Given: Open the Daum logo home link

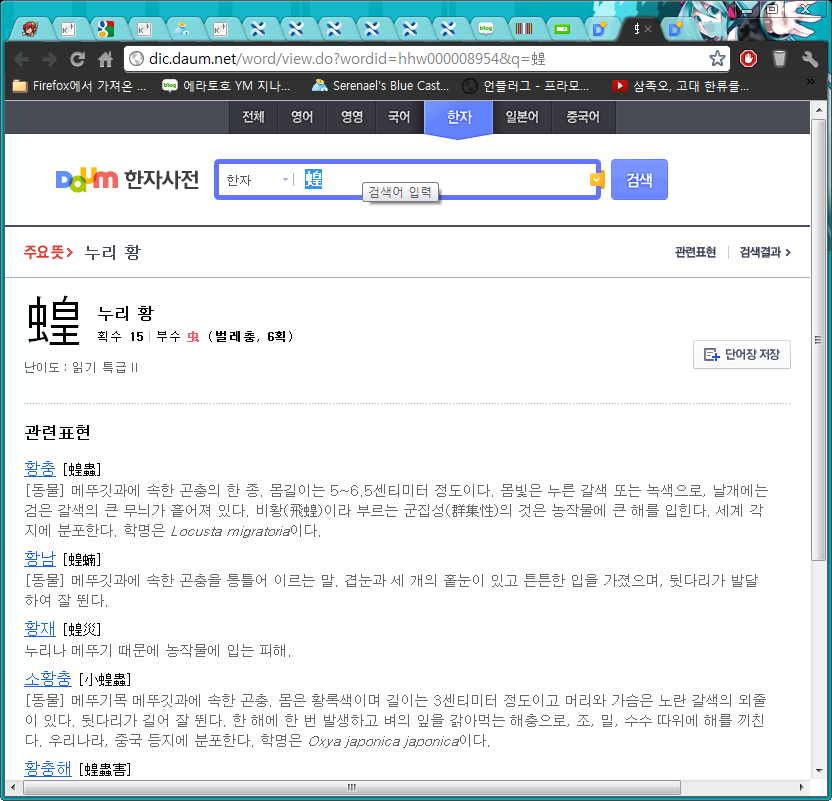Looking at the screenshot, I should [87, 179].
